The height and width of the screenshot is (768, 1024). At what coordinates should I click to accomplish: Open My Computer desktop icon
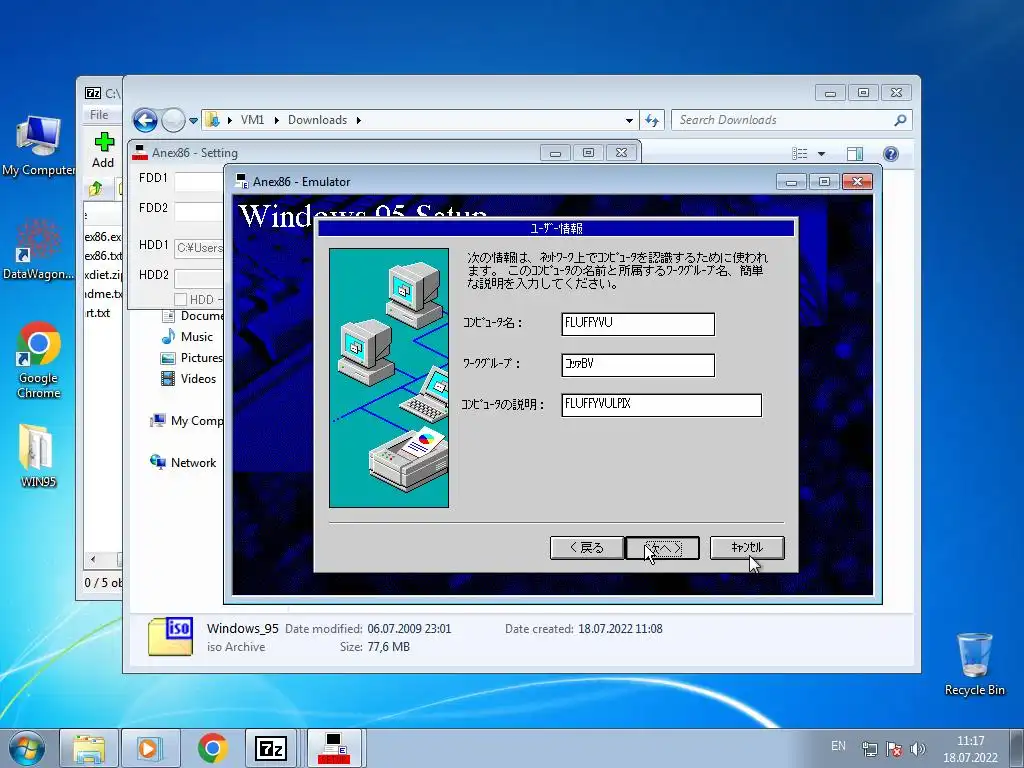click(38, 146)
